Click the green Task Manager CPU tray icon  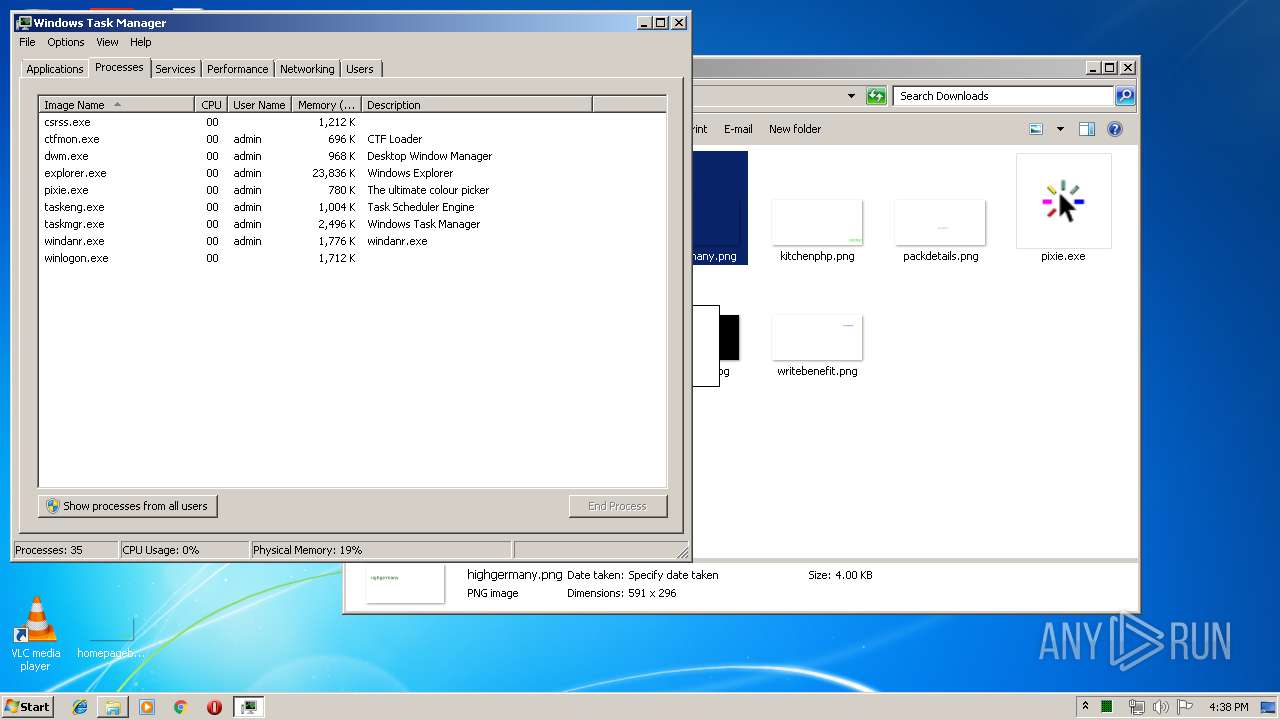[1108, 706]
